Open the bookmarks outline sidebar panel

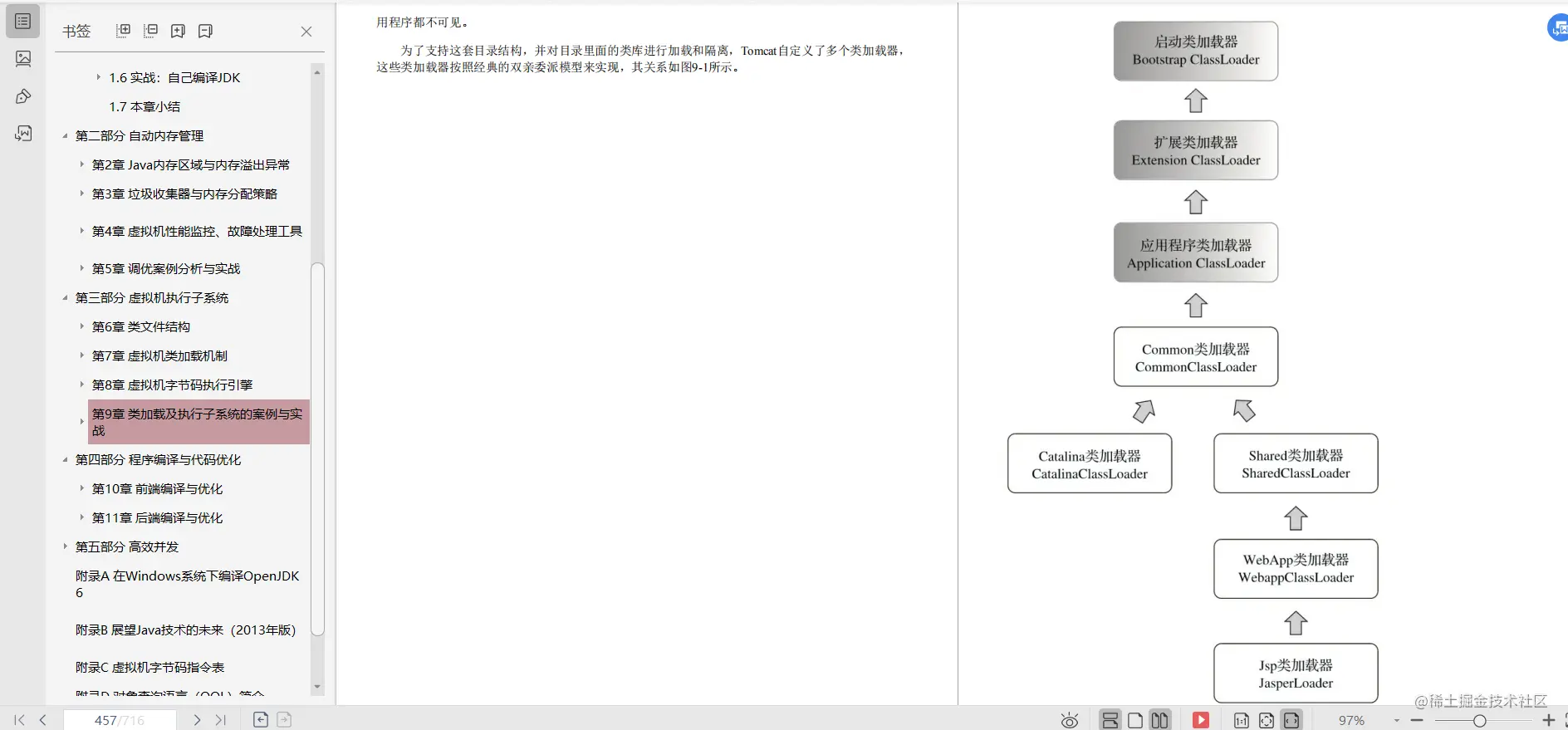click(x=23, y=22)
